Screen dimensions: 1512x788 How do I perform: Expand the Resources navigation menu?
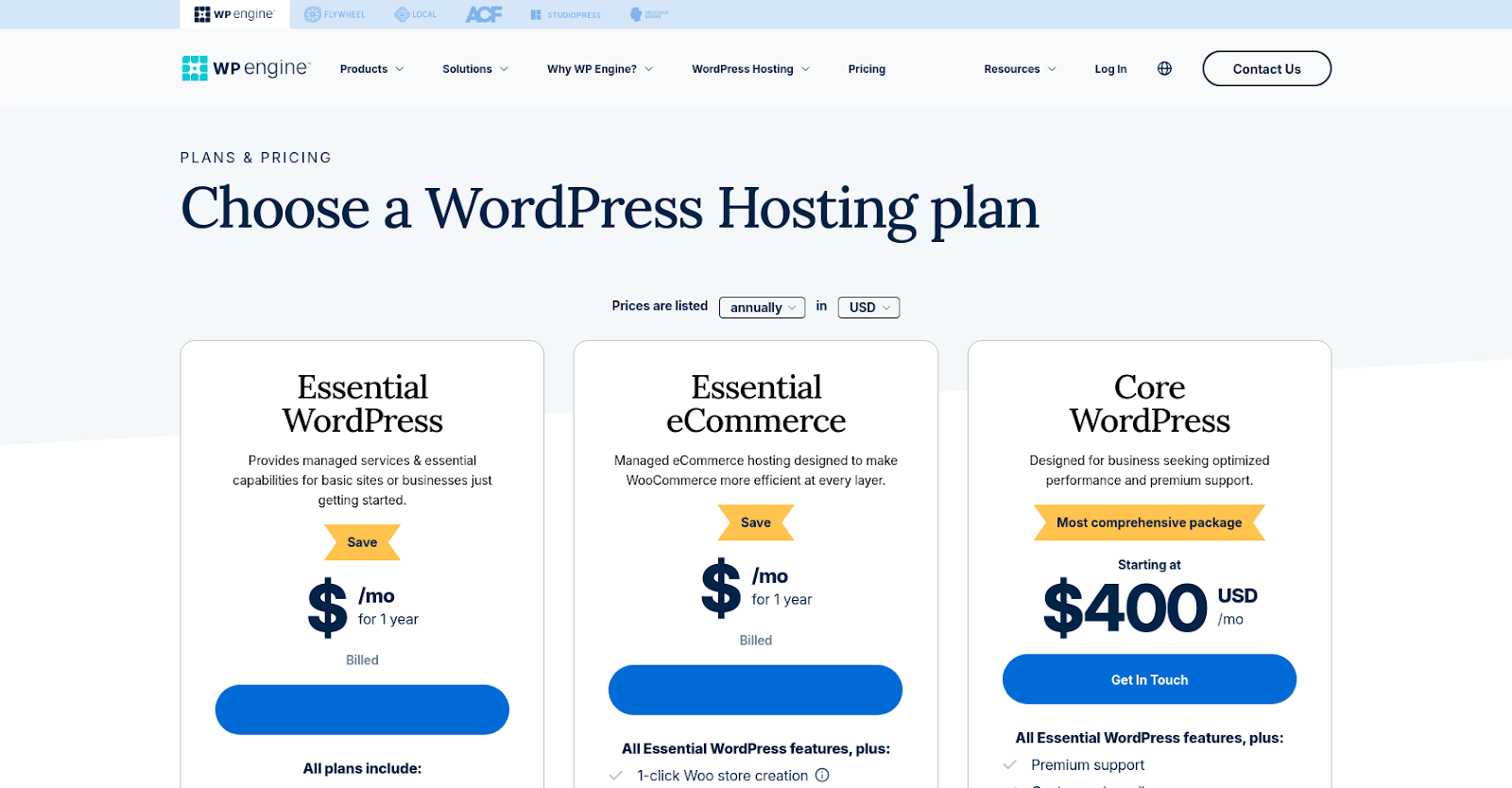(x=1021, y=69)
